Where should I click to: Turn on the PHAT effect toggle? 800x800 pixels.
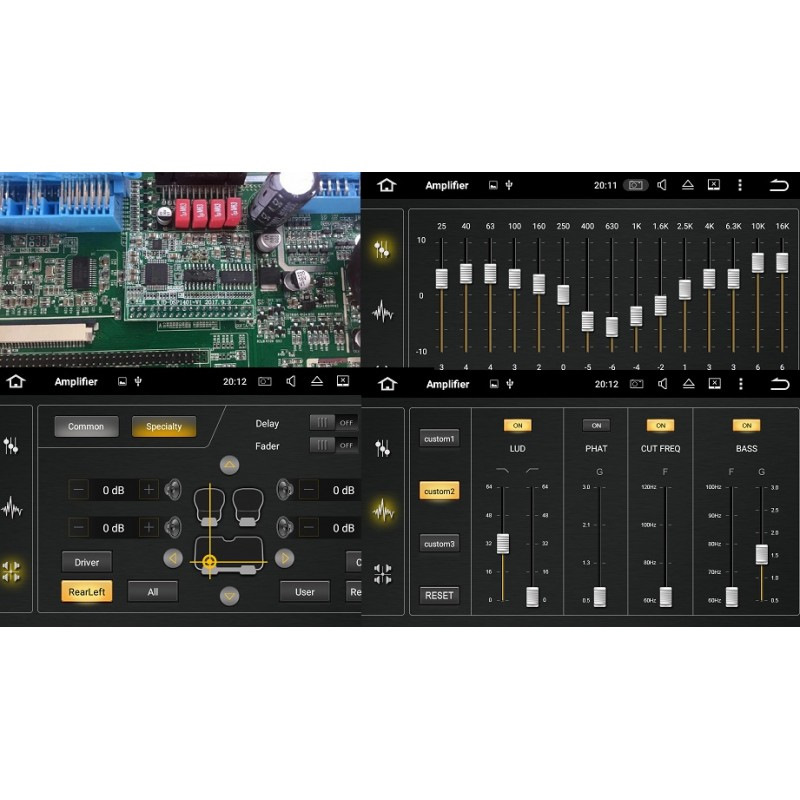596,426
